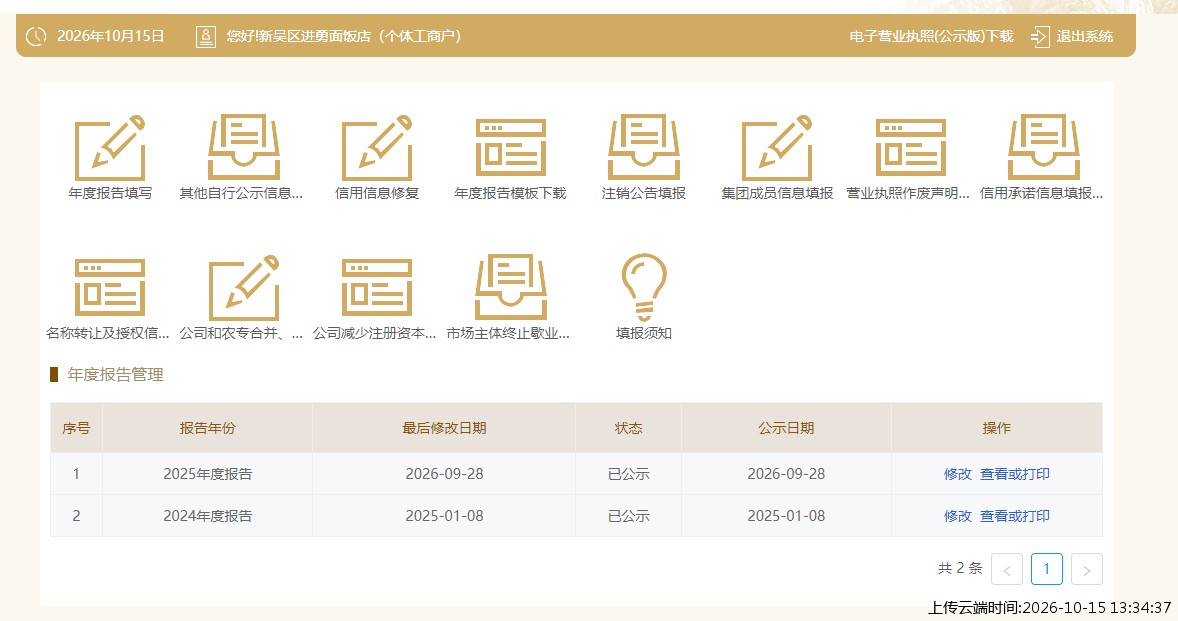Open the 年度报告填写 icon
1178x621 pixels.
point(110,147)
